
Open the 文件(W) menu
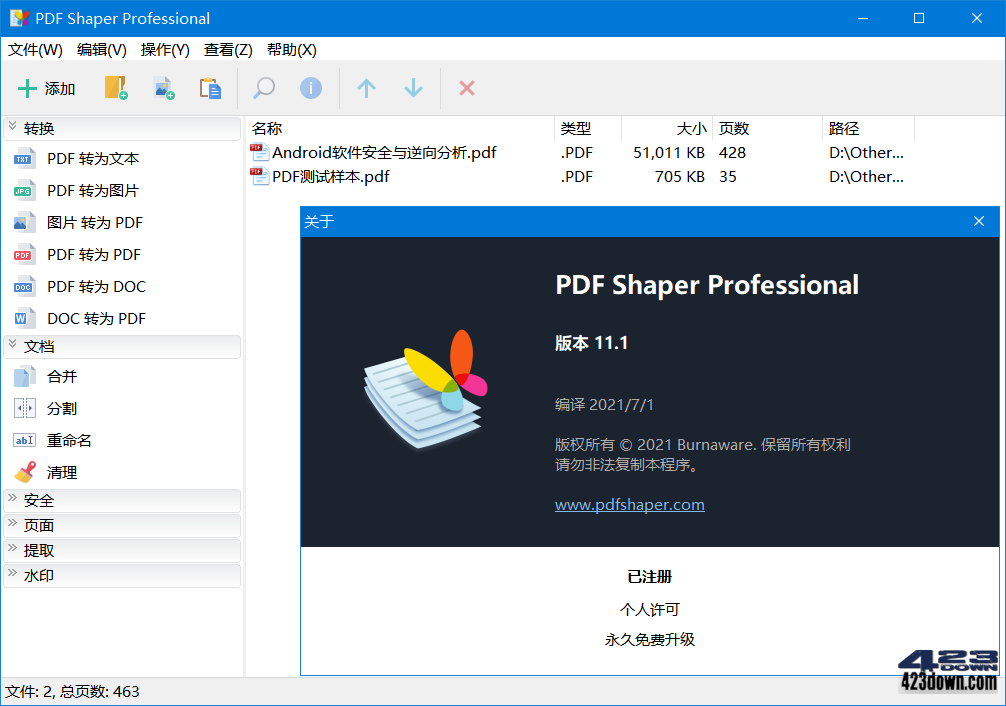point(35,50)
